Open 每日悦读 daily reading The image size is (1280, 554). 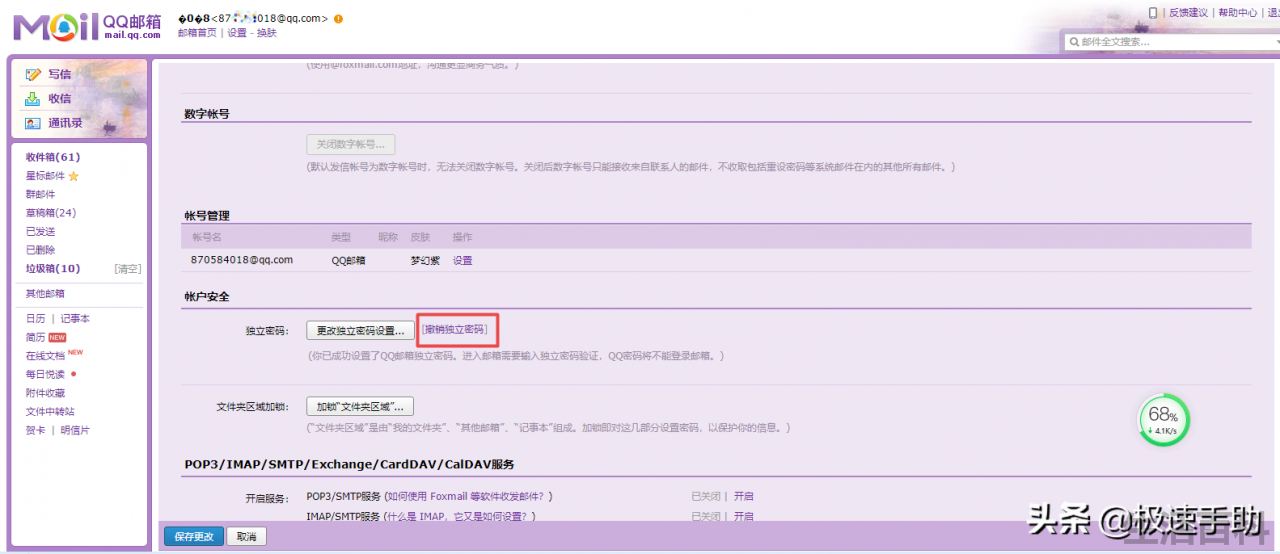(45, 374)
